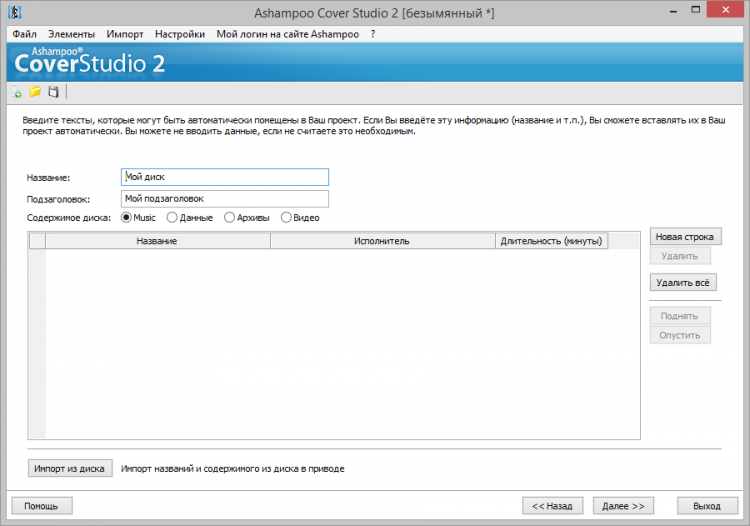This screenshot has height=526, width=750.
Task: Click the Save project diskette icon
Action: coord(53,91)
